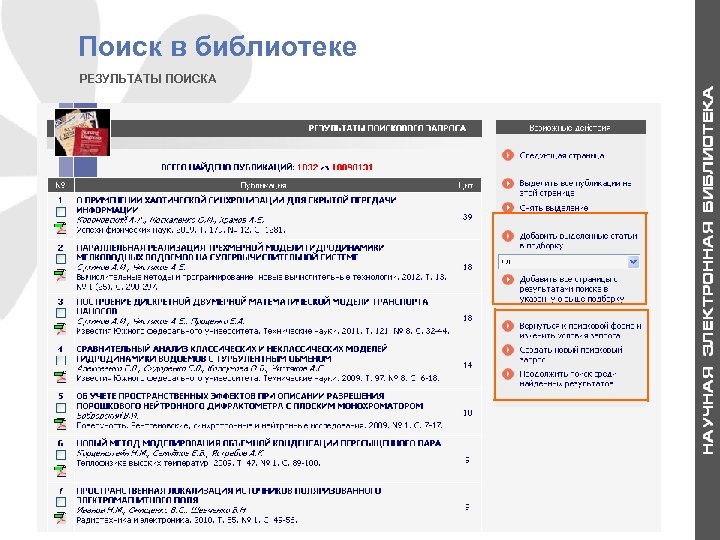
Task: Click journal line 'Успехи физических наук'
Action: (x=181, y=230)
